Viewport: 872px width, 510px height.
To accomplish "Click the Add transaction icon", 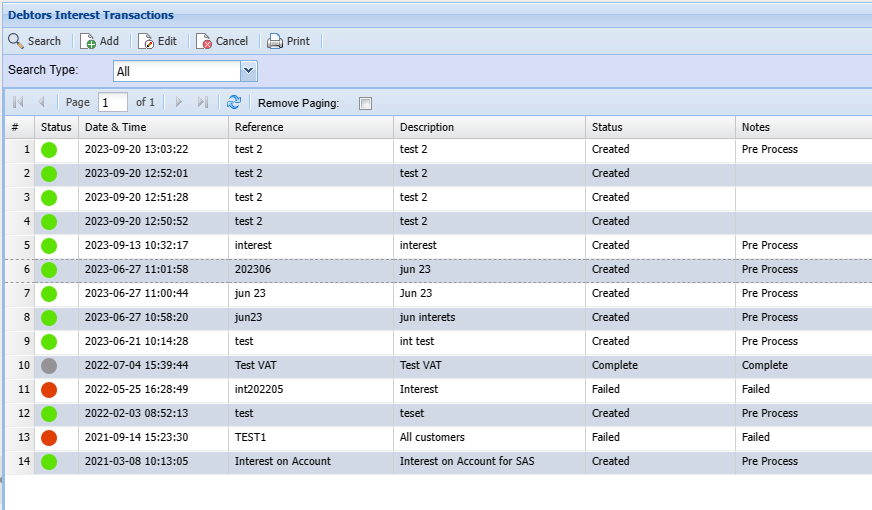I will (88, 41).
